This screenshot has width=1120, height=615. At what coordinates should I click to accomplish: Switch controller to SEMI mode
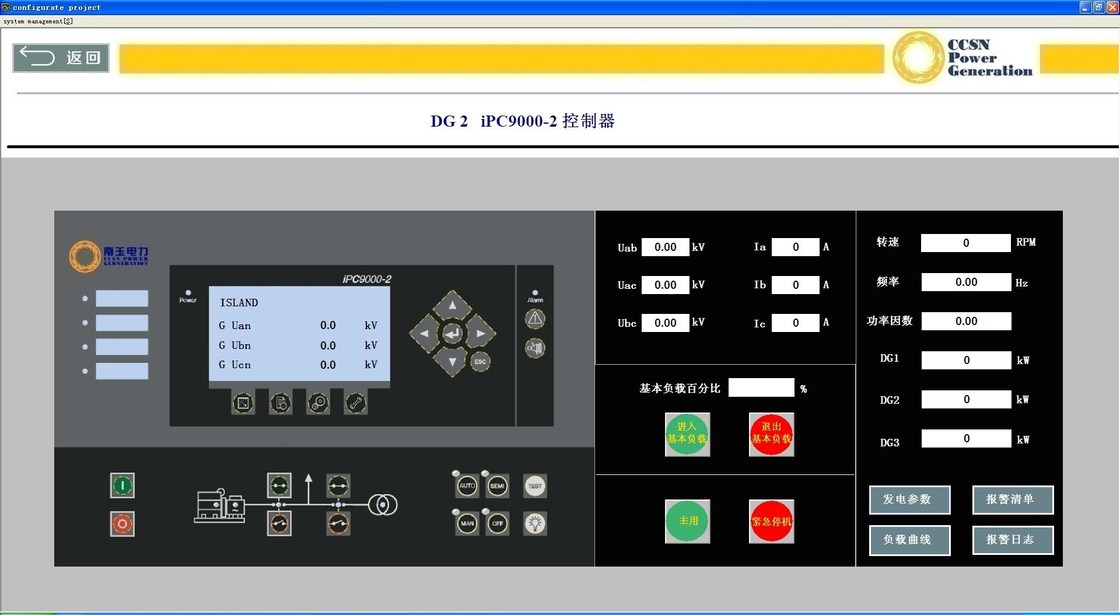498,486
